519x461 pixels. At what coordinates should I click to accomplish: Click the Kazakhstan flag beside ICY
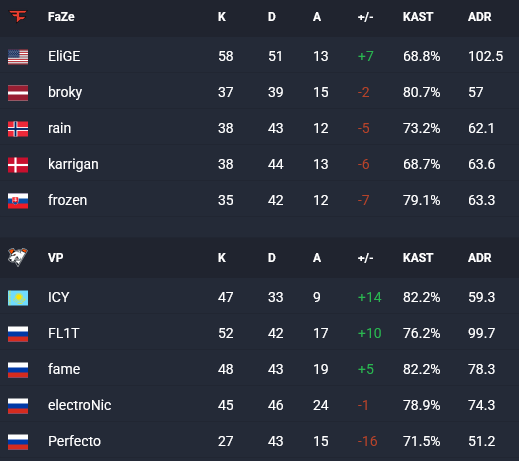click(x=18, y=298)
